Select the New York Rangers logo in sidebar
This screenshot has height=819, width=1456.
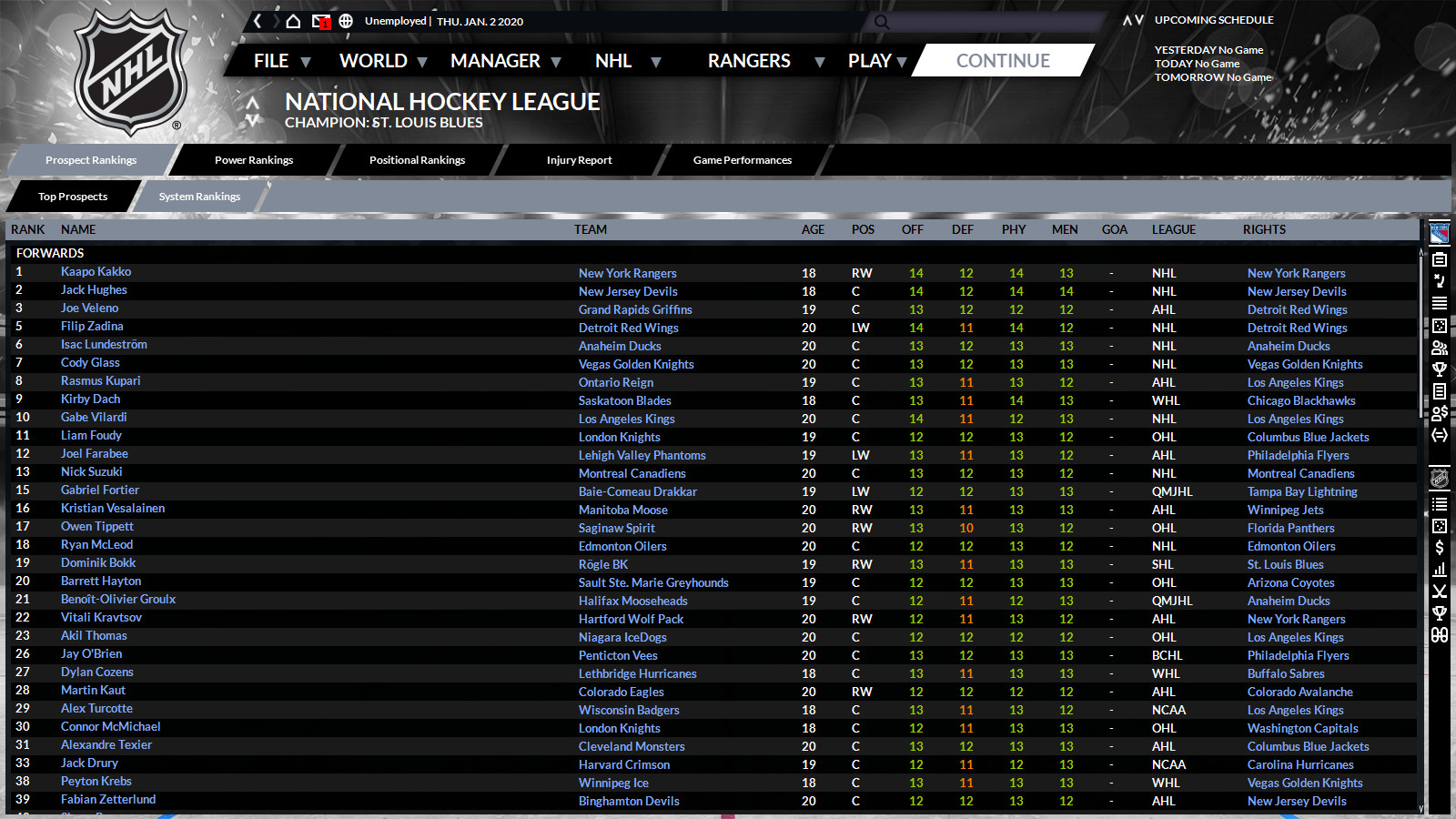pyautogui.click(x=1439, y=232)
